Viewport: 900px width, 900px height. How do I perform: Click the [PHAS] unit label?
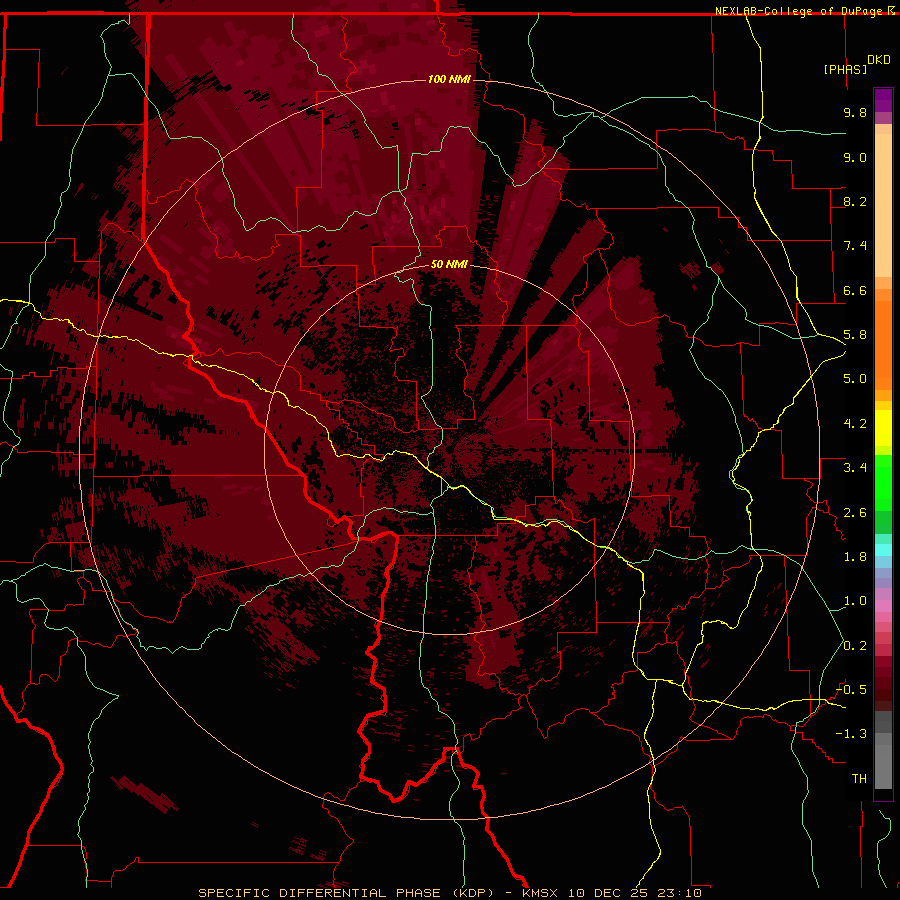tap(845, 69)
